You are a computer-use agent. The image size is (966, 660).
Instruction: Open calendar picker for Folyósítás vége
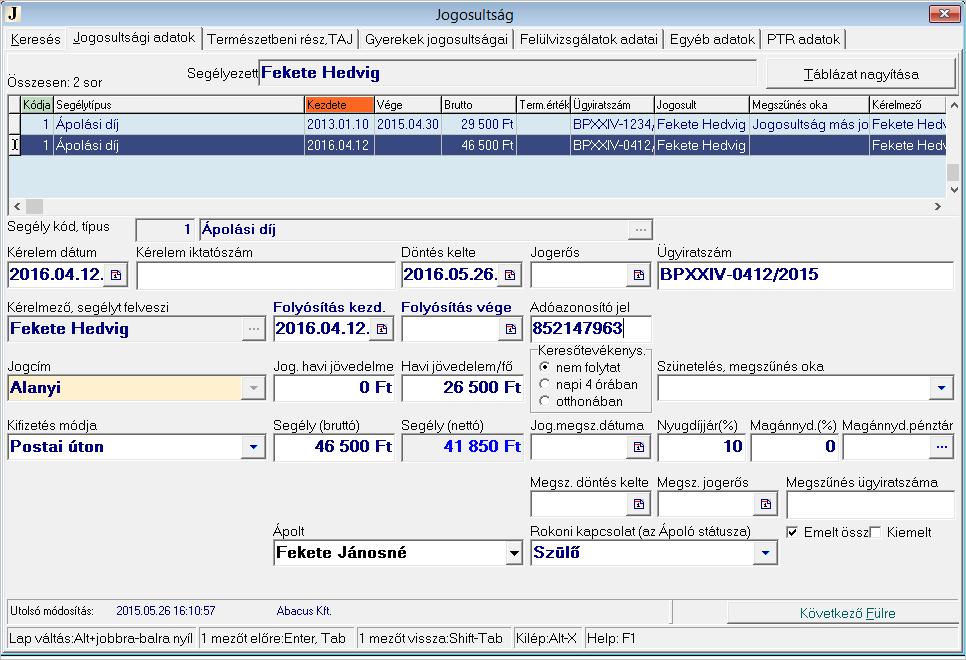coord(510,328)
